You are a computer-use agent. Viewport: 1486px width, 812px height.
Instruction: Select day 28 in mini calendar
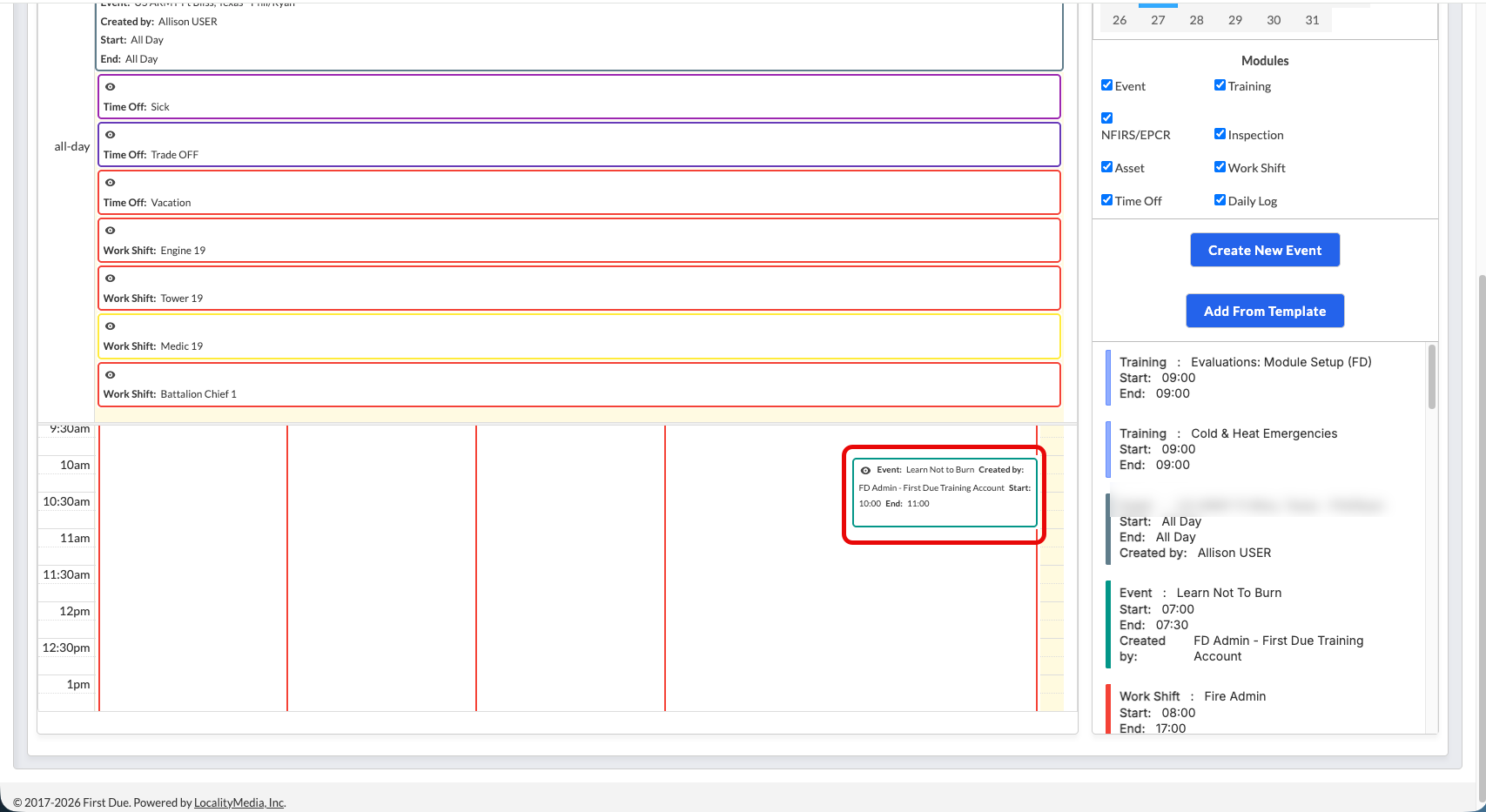click(1197, 20)
